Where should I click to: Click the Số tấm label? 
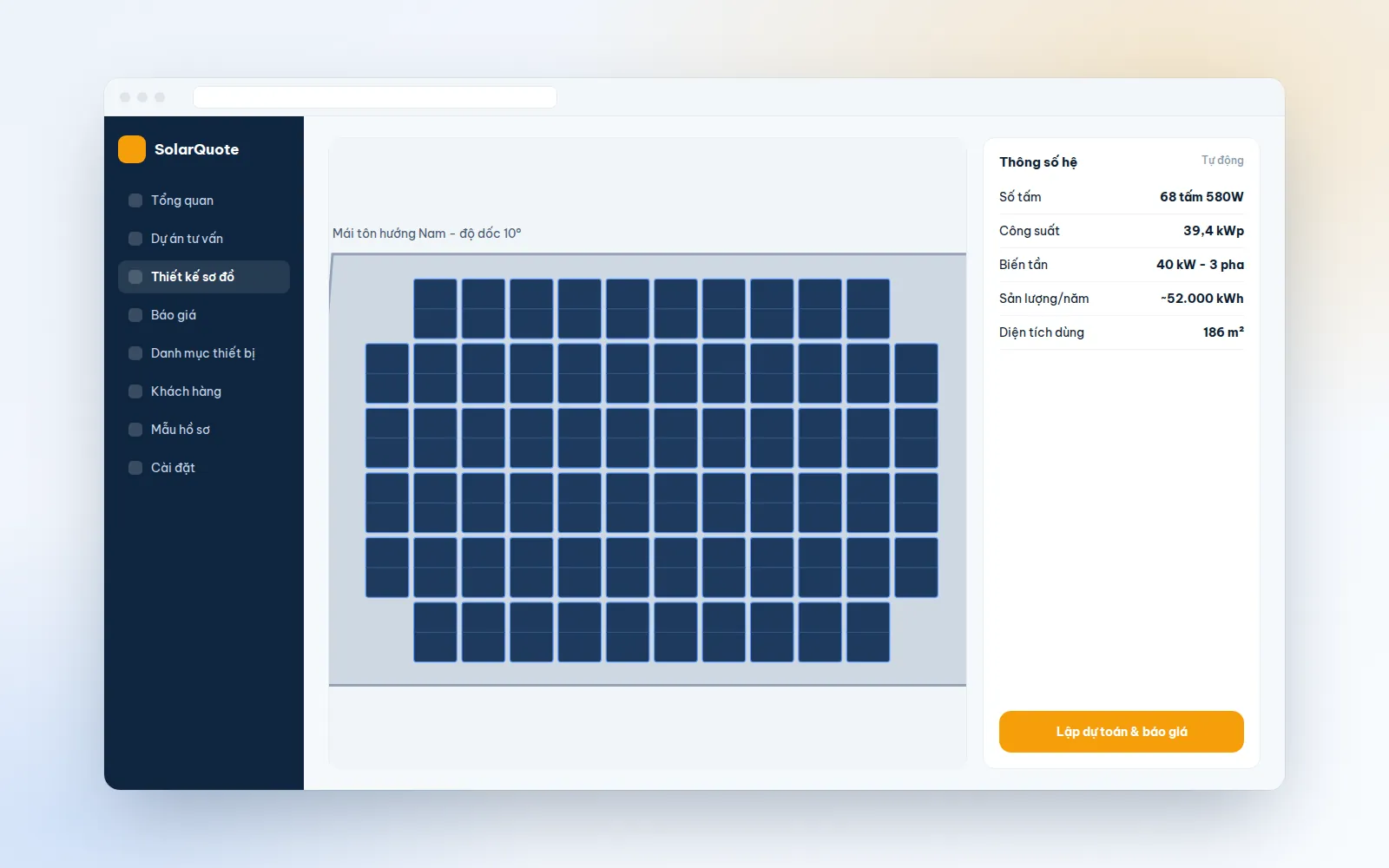tap(1020, 197)
